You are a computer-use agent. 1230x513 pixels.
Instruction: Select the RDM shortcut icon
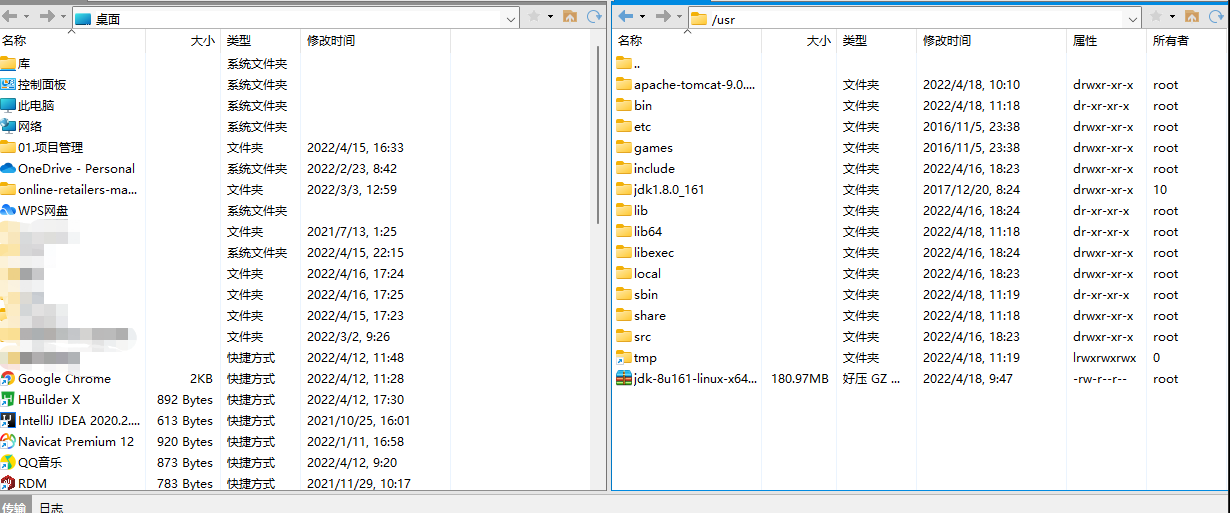tap(8, 483)
